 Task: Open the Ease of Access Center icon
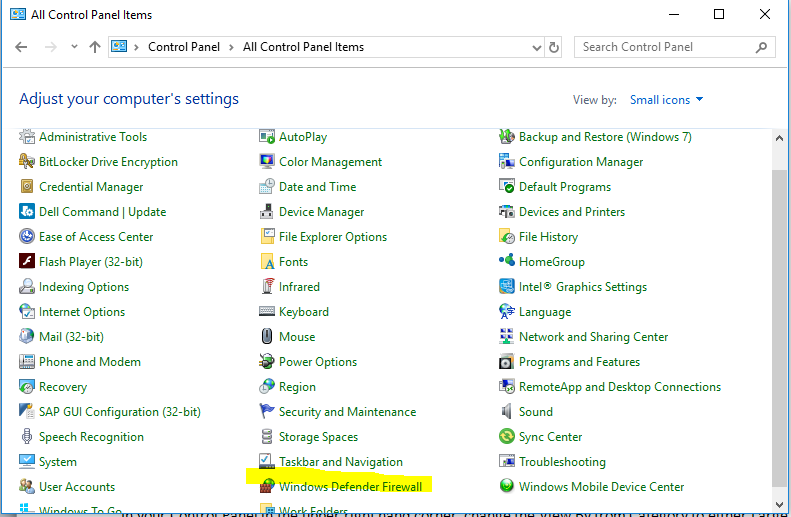tap(27, 237)
